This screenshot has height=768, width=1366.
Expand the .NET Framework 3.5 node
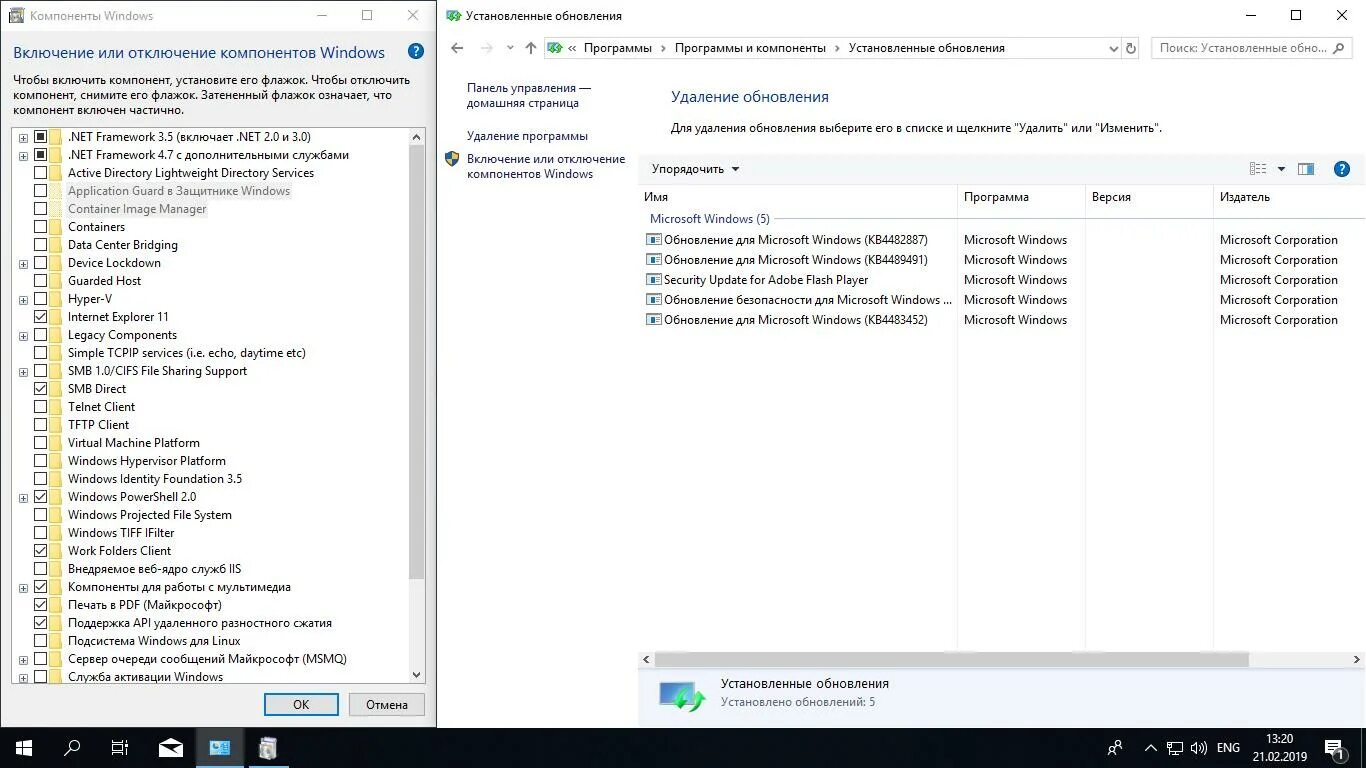coord(23,137)
